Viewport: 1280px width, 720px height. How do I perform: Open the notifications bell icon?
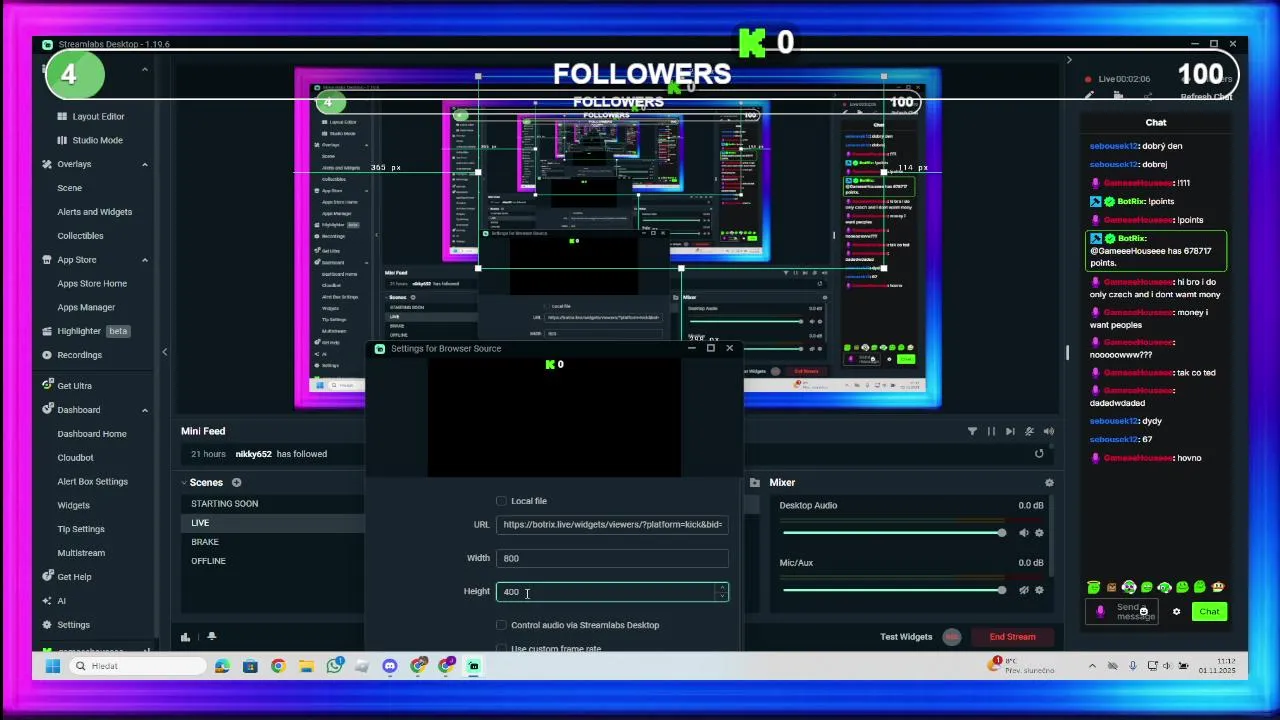(x=211, y=637)
